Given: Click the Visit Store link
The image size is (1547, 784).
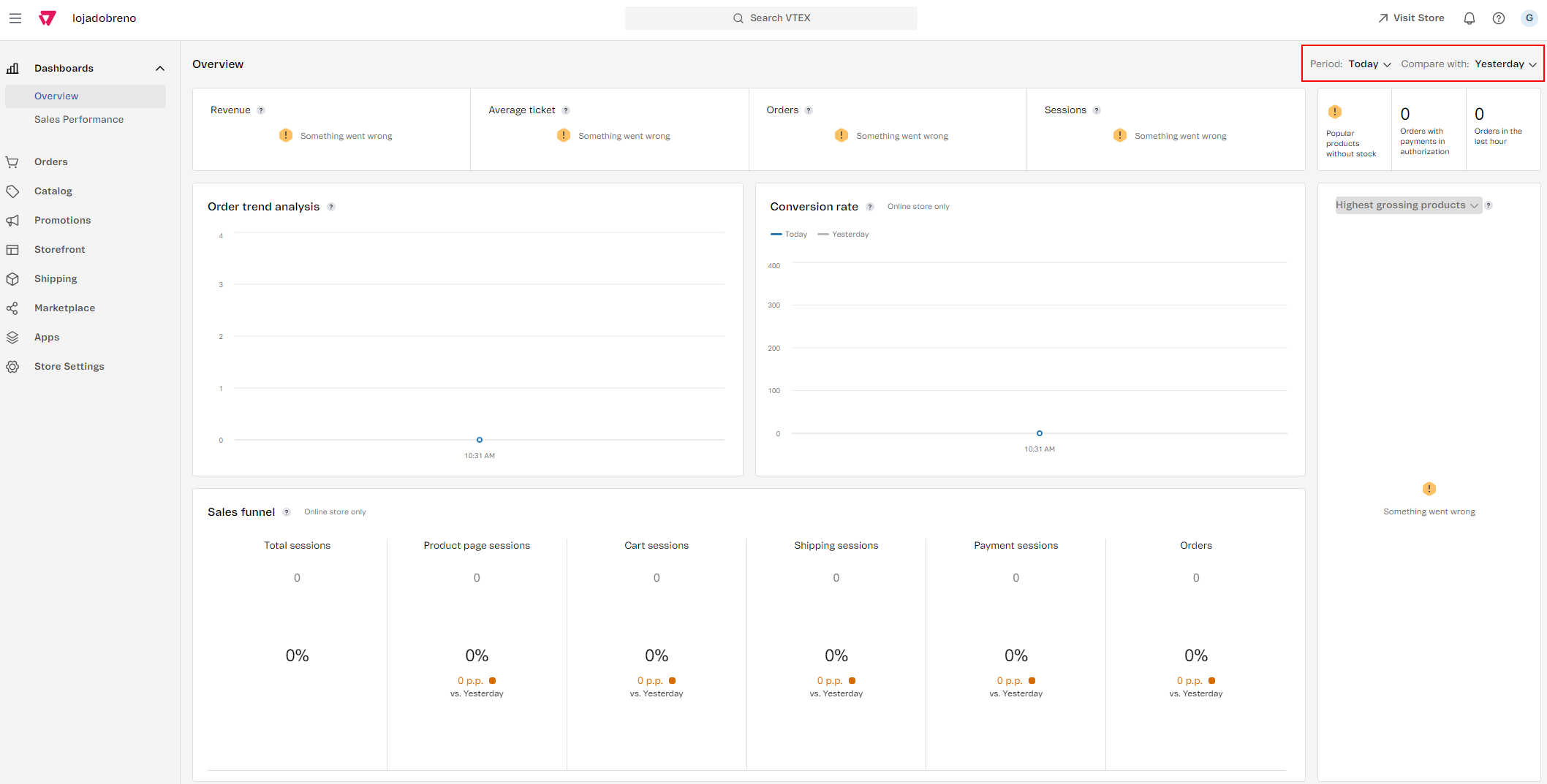Looking at the screenshot, I should tap(1411, 18).
